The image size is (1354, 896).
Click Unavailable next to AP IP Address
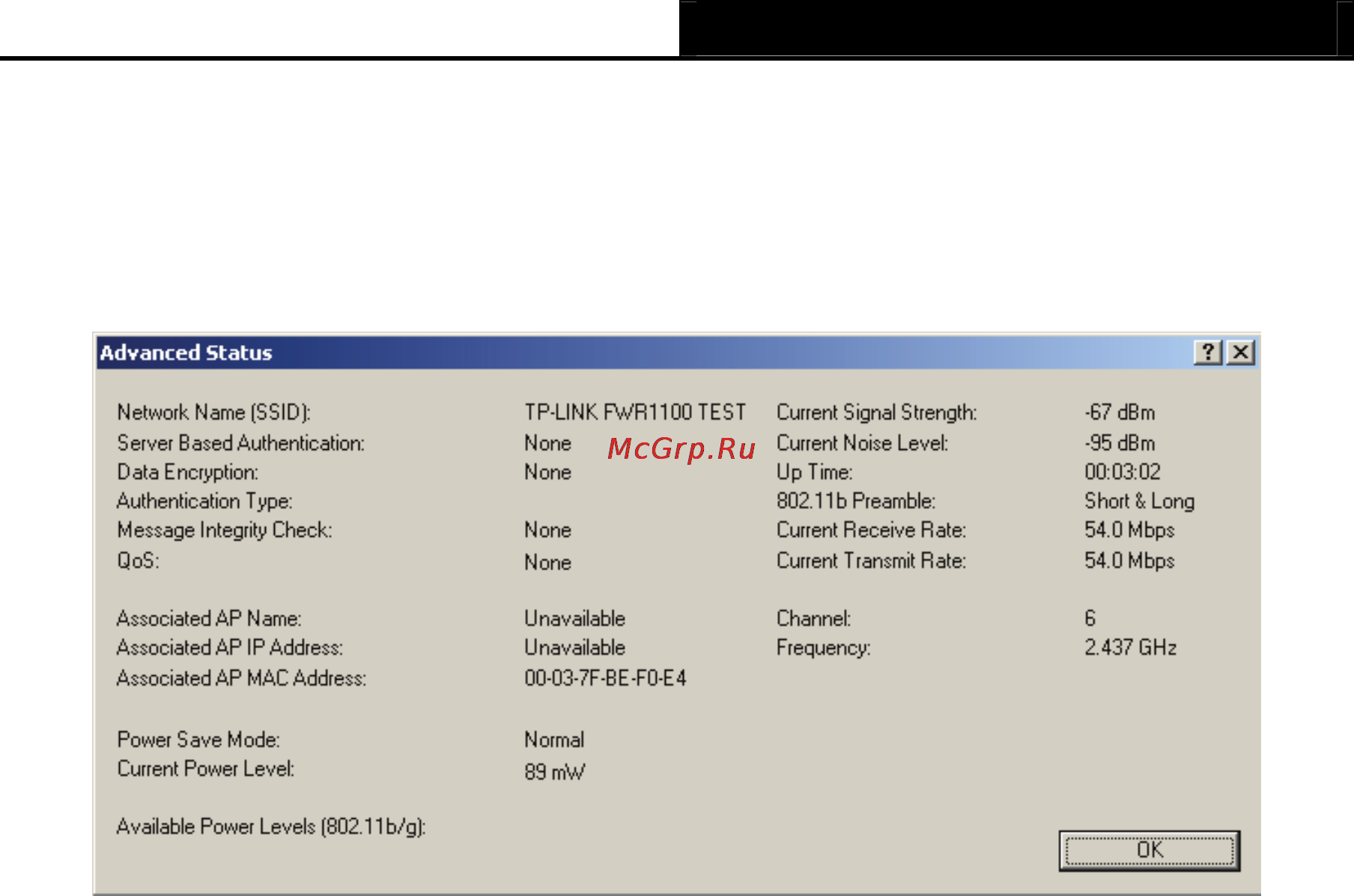click(x=575, y=647)
